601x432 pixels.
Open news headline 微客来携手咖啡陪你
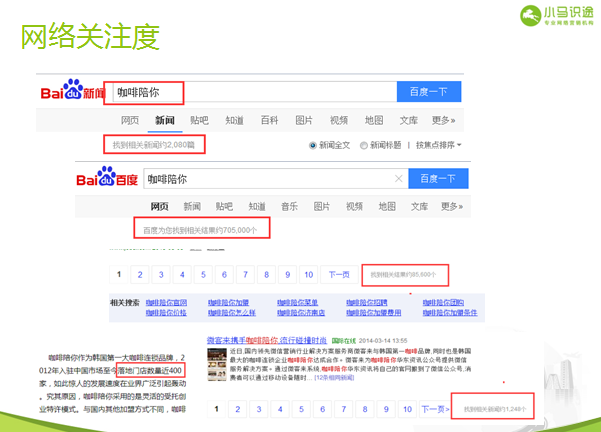tap(267, 340)
